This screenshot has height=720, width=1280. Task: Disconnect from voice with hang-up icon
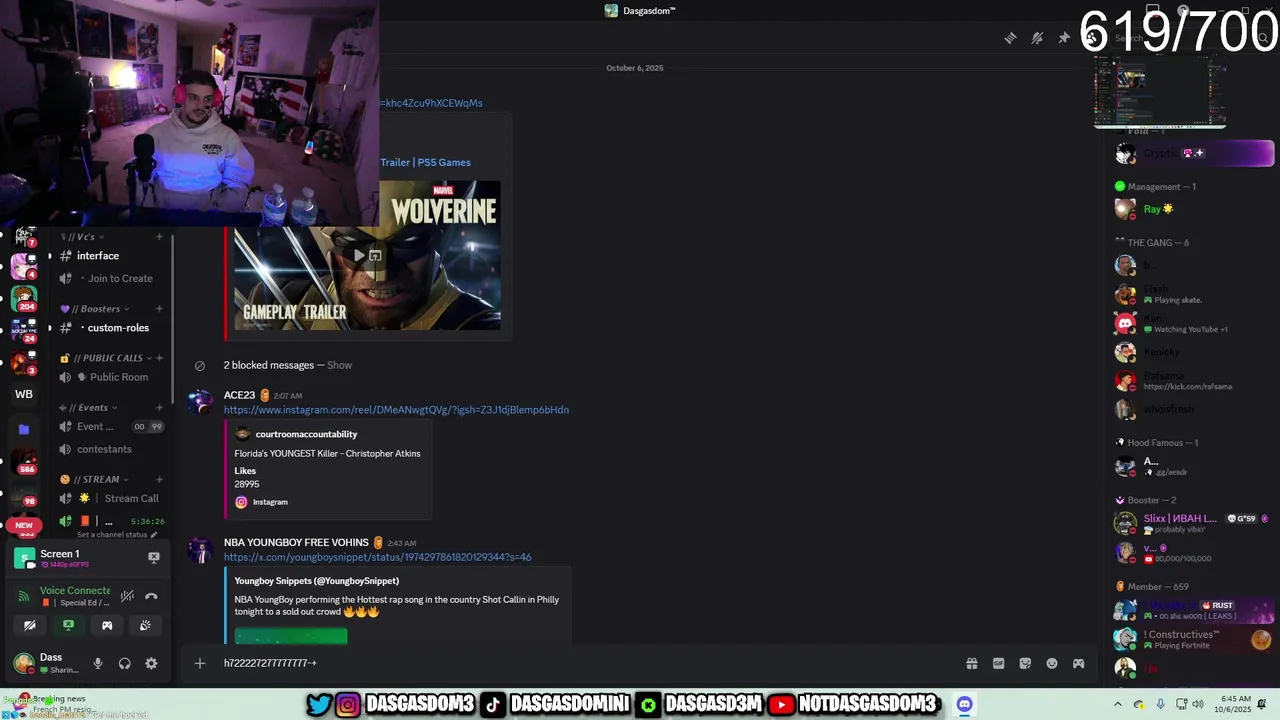pyautogui.click(x=151, y=596)
